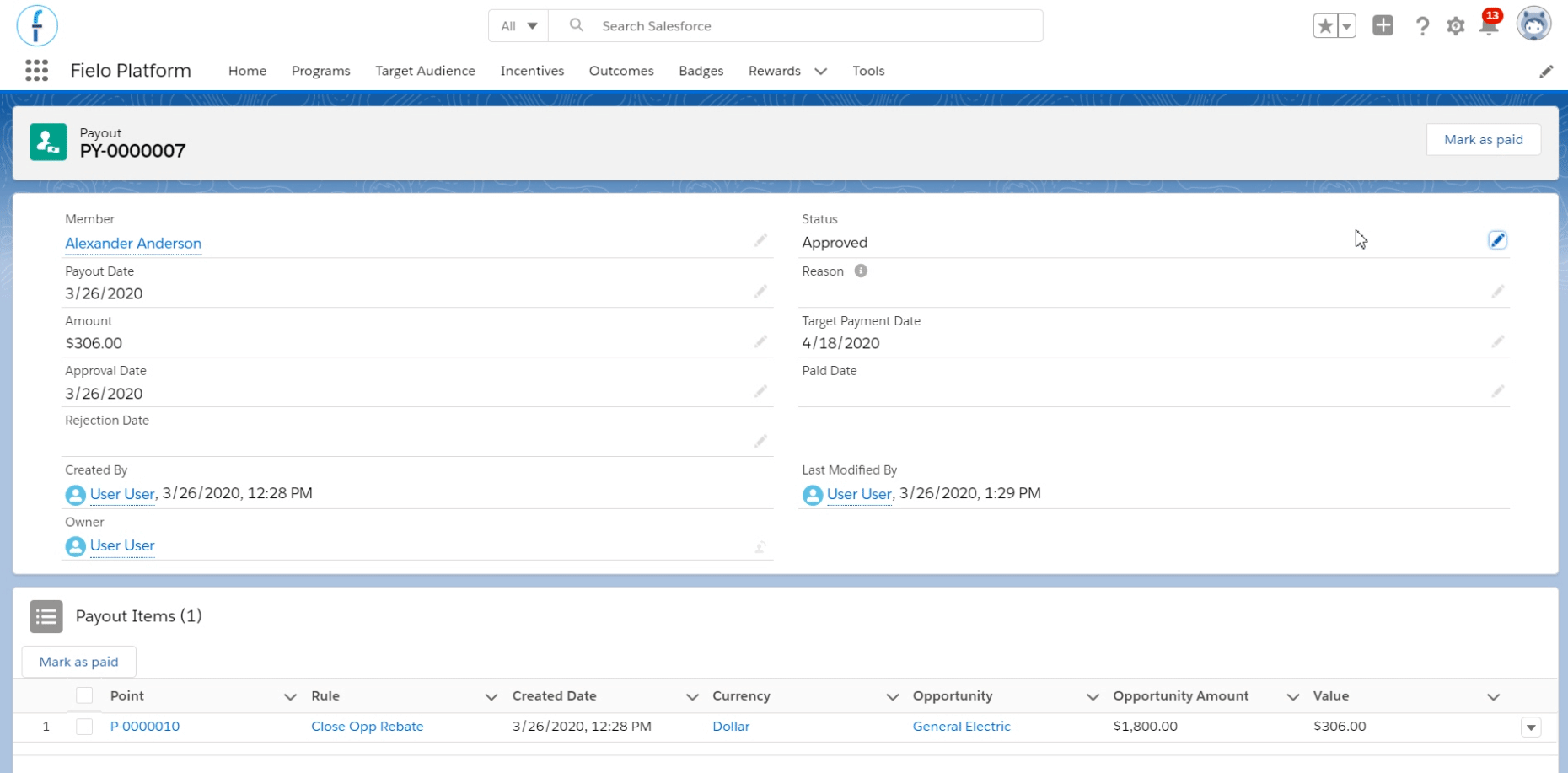This screenshot has width=1568, height=773.
Task: Click the Last Modified By avatar icon
Action: (813, 495)
